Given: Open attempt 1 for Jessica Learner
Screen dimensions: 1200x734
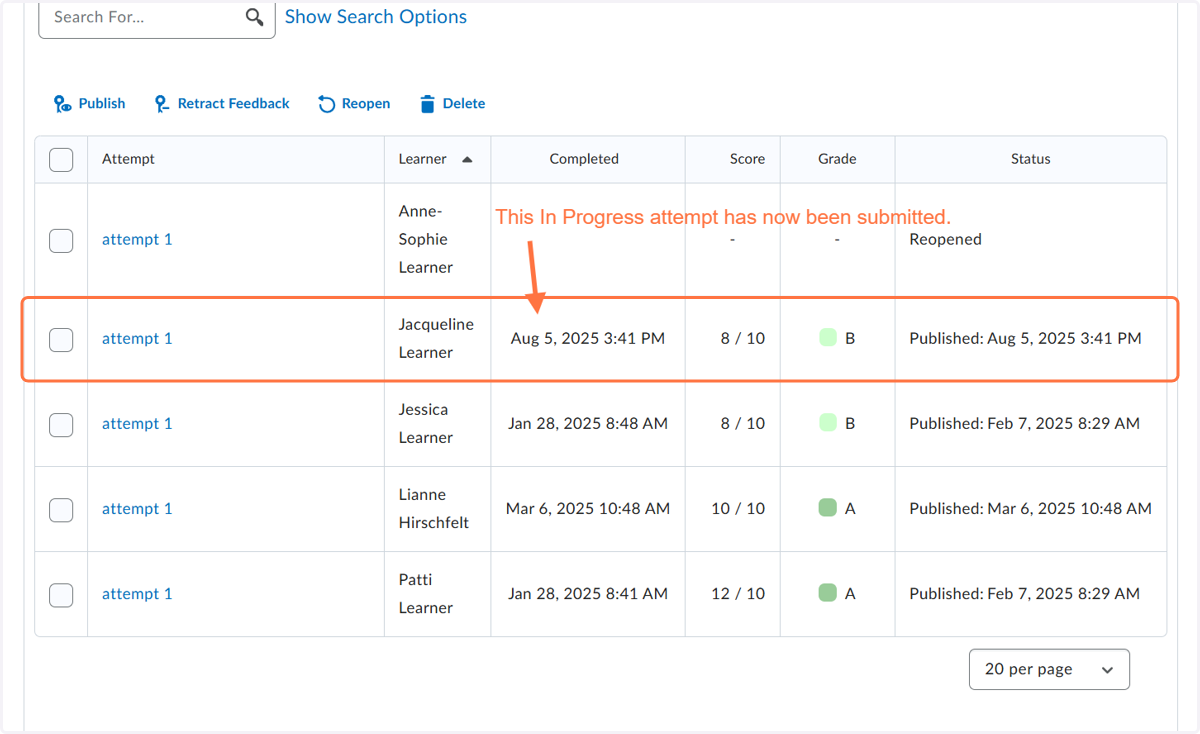Looking at the screenshot, I should pyautogui.click(x=137, y=424).
